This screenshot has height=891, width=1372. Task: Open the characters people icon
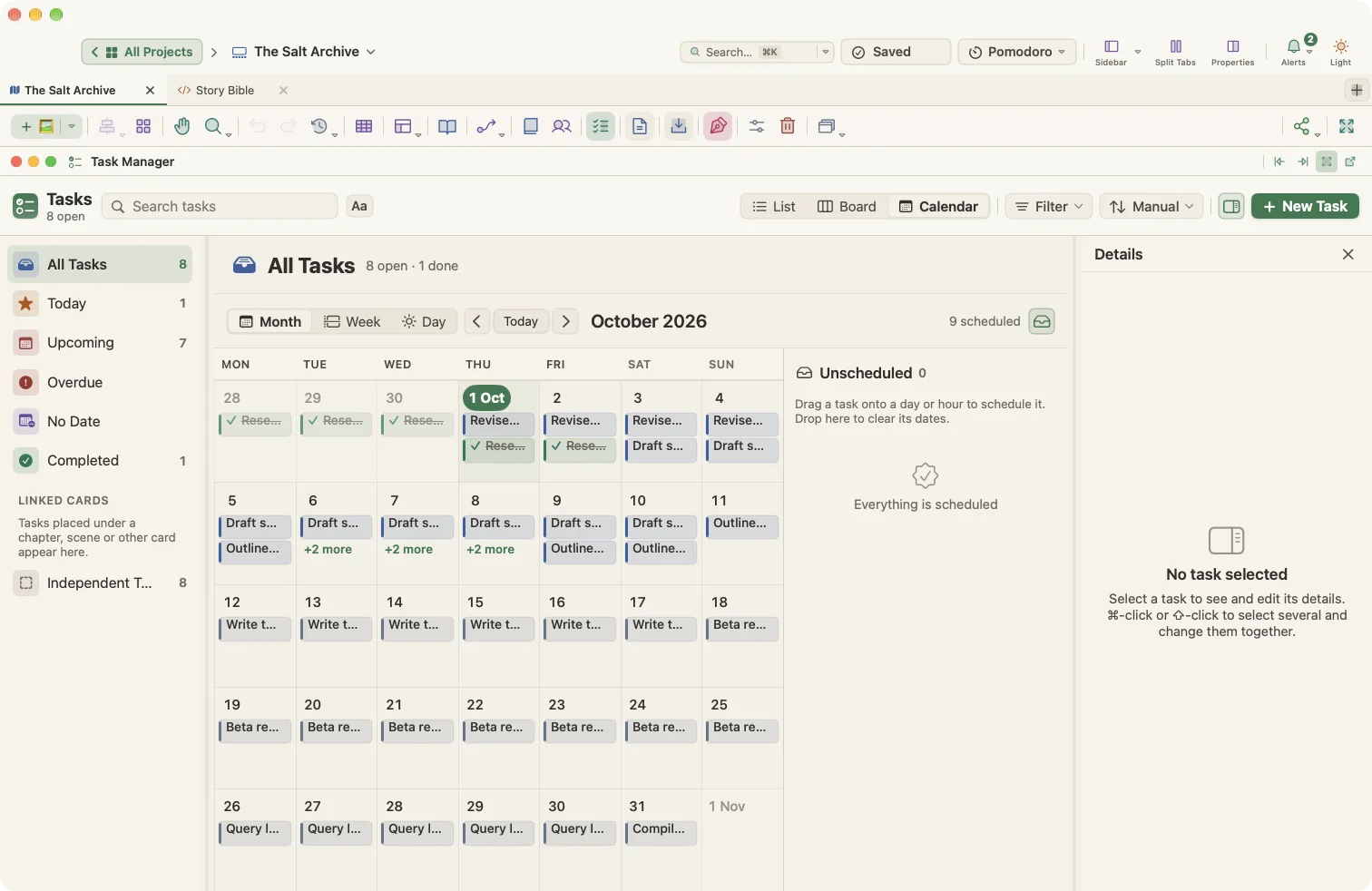[562, 126]
